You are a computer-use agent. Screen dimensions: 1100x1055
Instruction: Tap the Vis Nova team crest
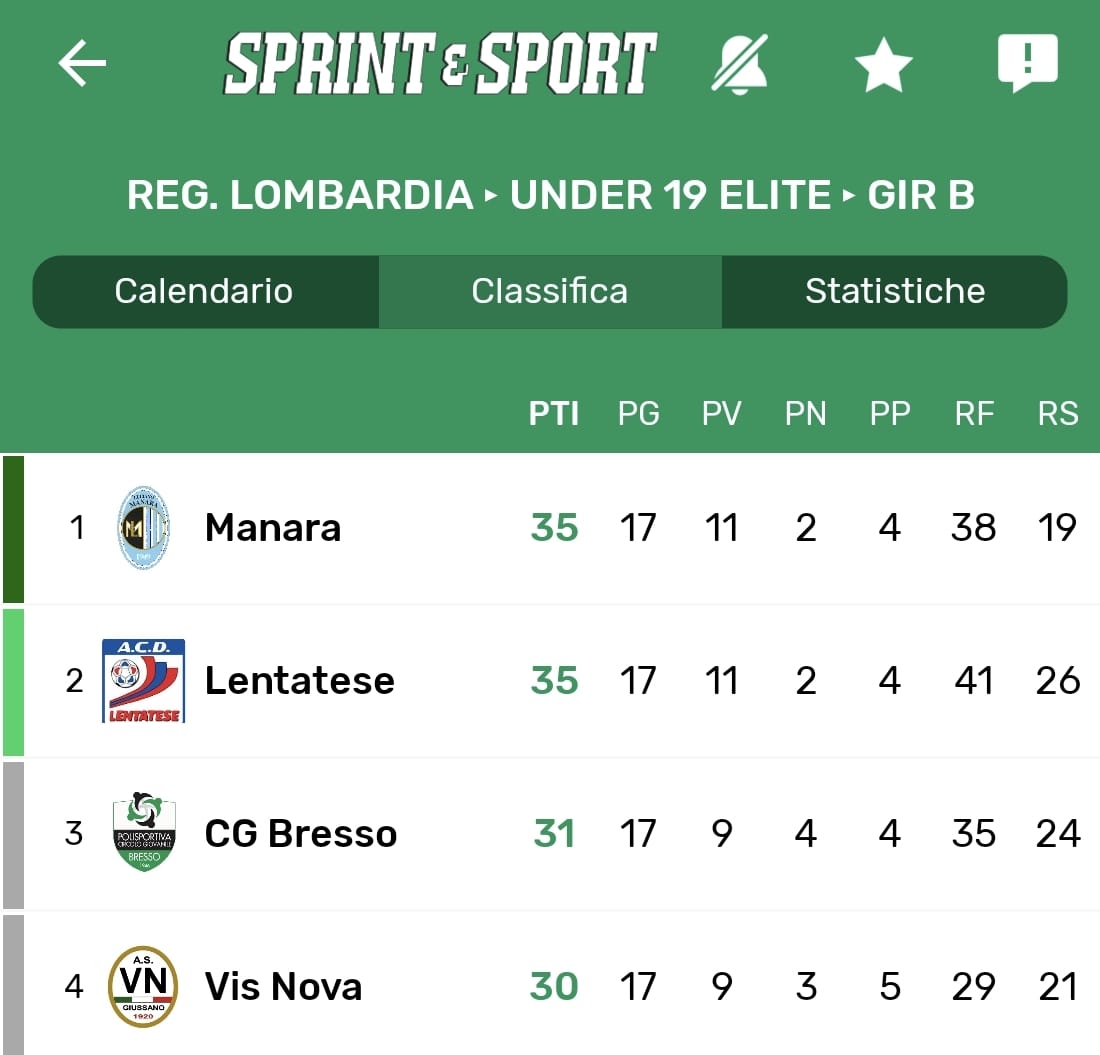144,986
